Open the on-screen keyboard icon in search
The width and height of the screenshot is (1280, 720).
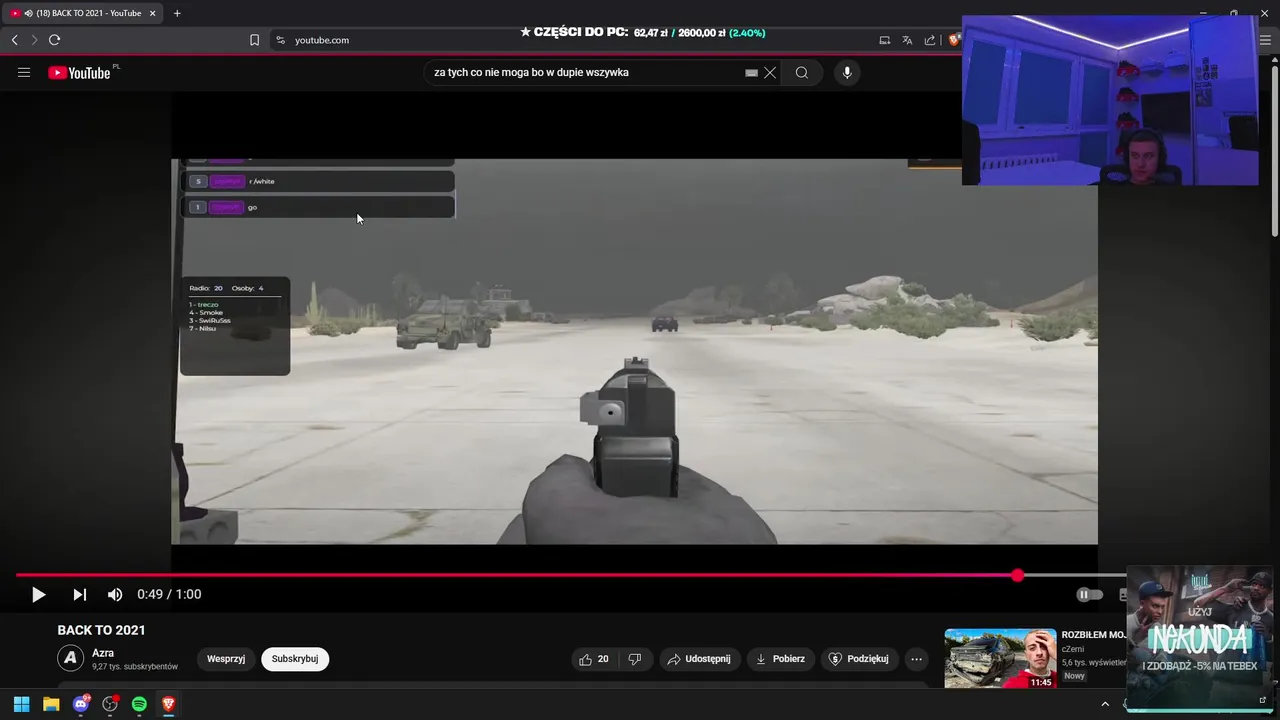tap(751, 72)
